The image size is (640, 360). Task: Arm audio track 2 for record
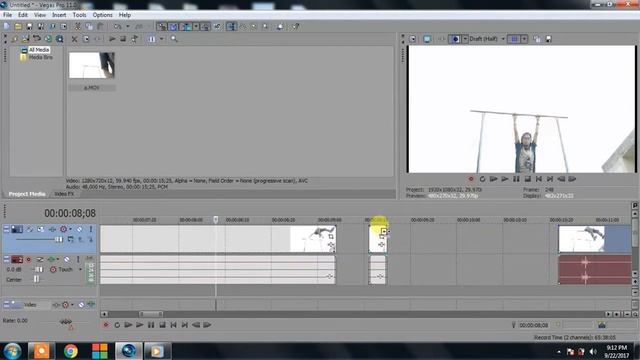click(x=29, y=260)
